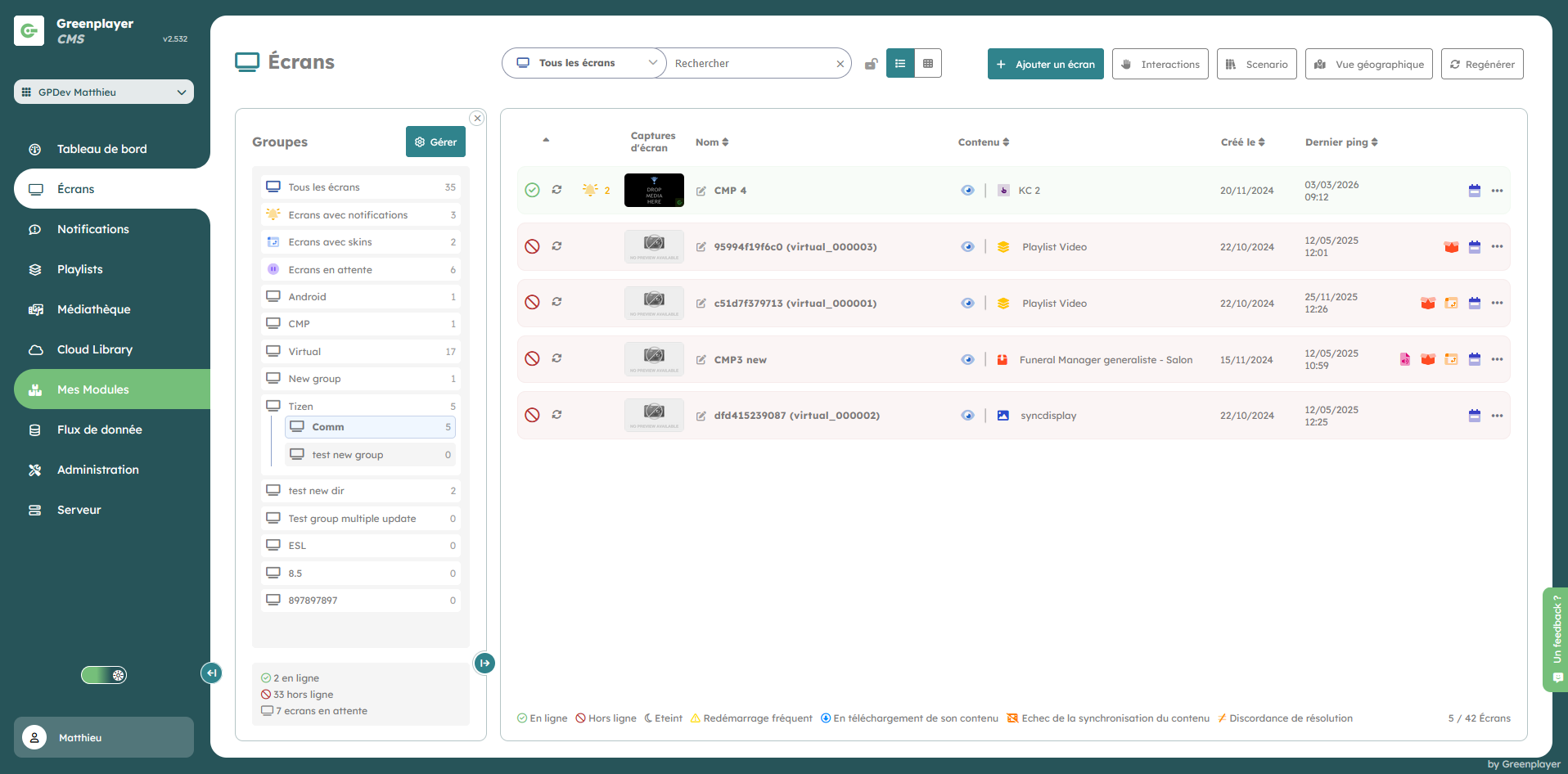This screenshot has height=774, width=1568.
Task: Click notification sun icon on CMP 4
Action: (590, 190)
